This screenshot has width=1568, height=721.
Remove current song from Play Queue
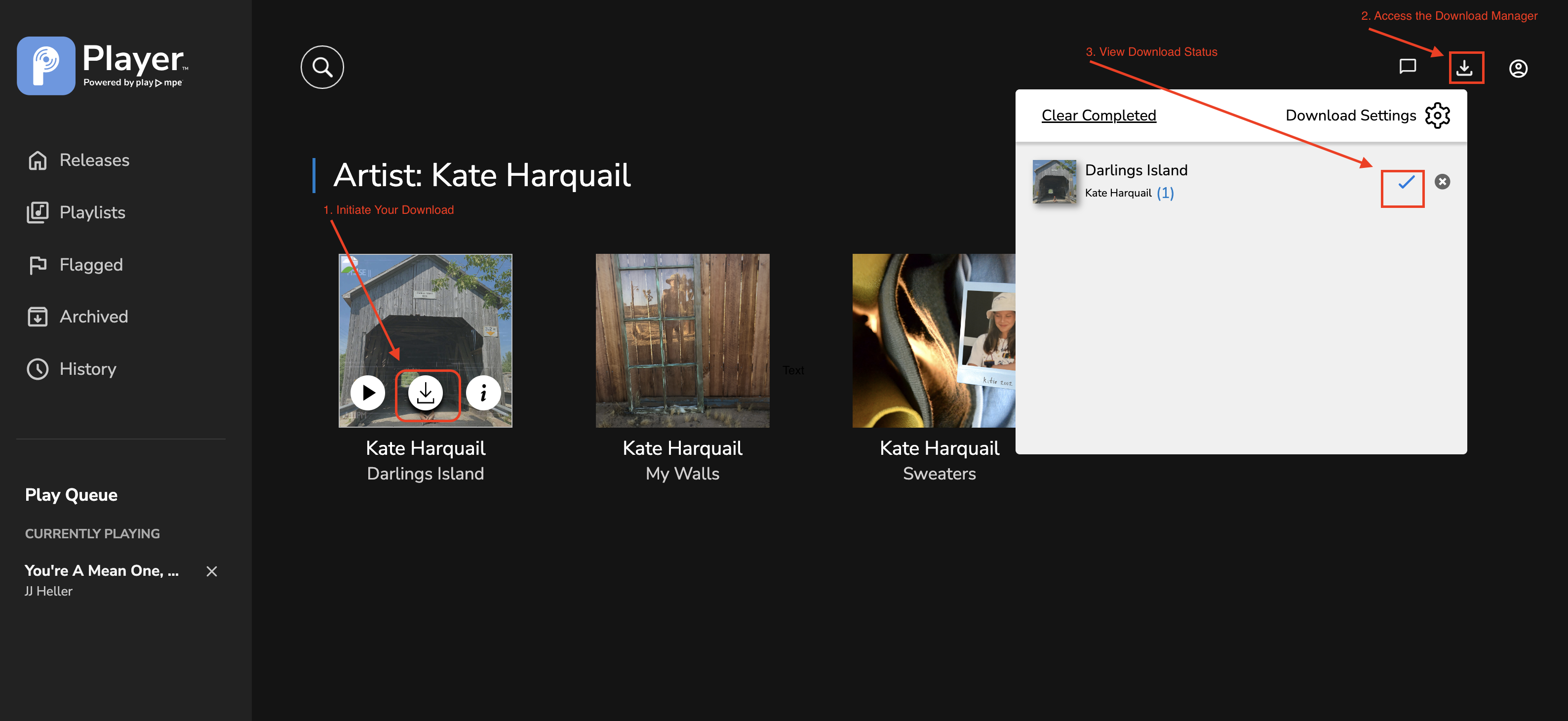(x=212, y=571)
